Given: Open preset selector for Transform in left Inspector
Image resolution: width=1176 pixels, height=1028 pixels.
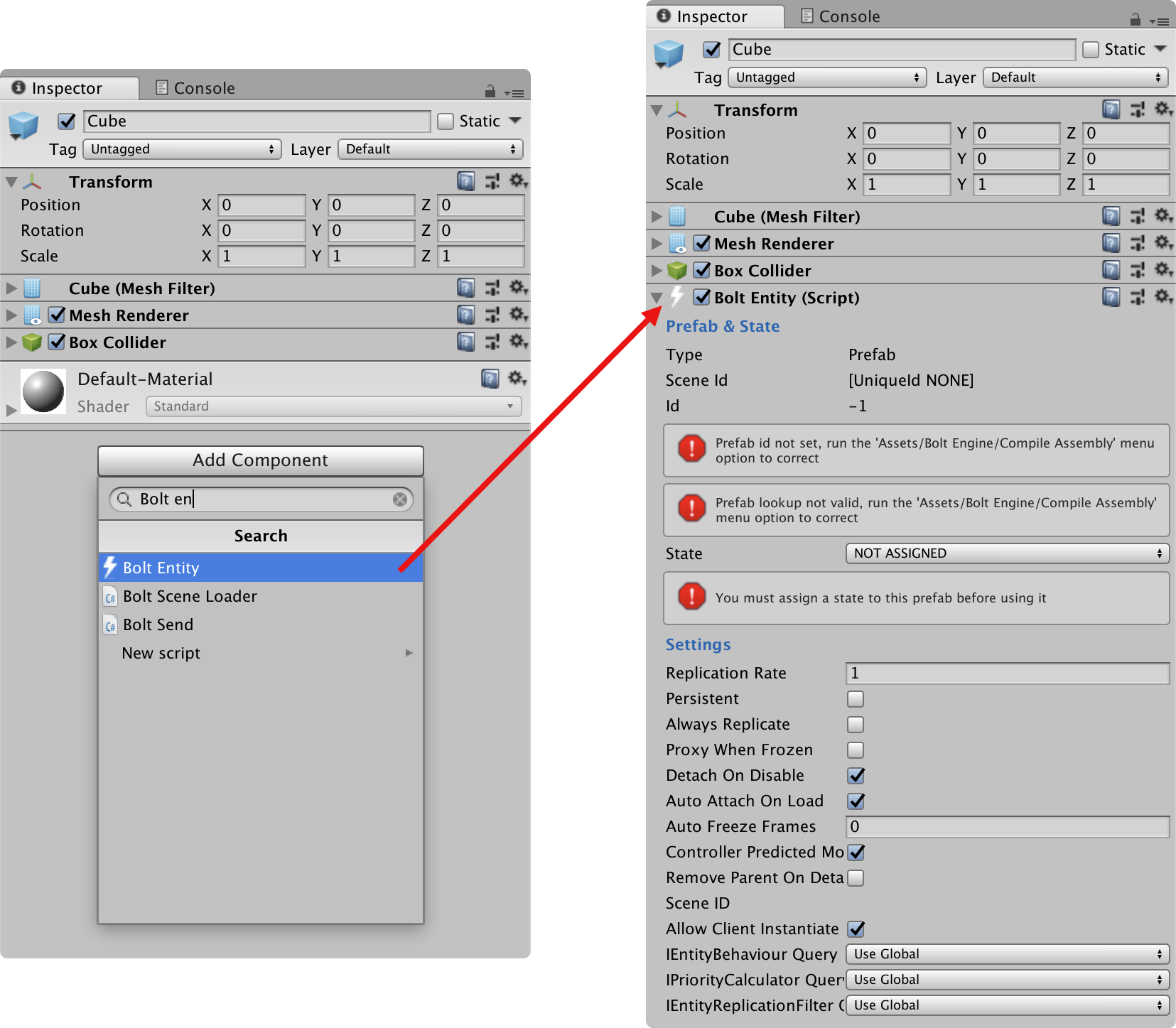Looking at the screenshot, I should pos(492,182).
